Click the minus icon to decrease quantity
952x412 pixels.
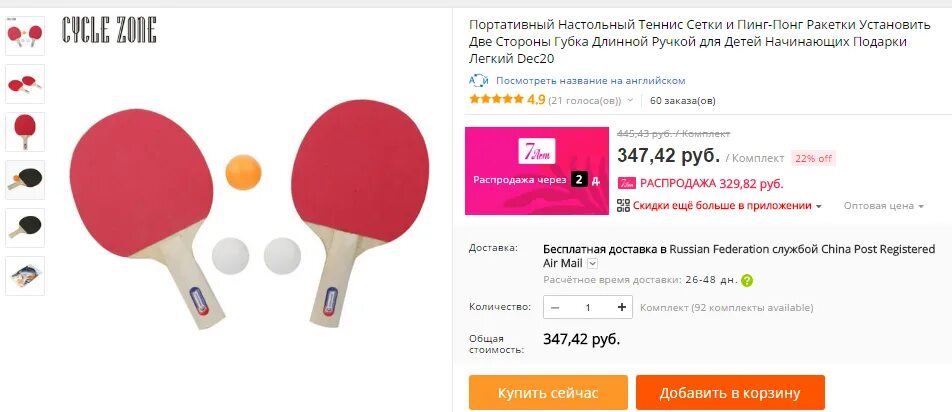click(554, 307)
